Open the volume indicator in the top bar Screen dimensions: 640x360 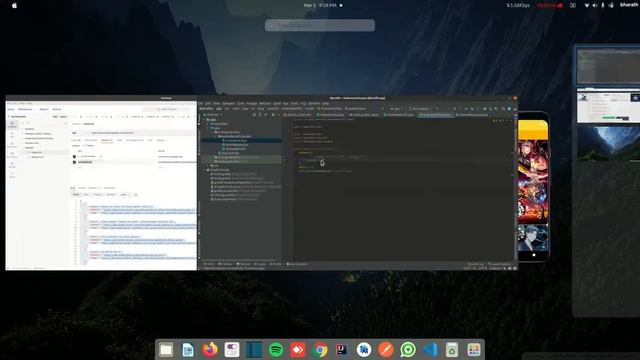point(595,5)
